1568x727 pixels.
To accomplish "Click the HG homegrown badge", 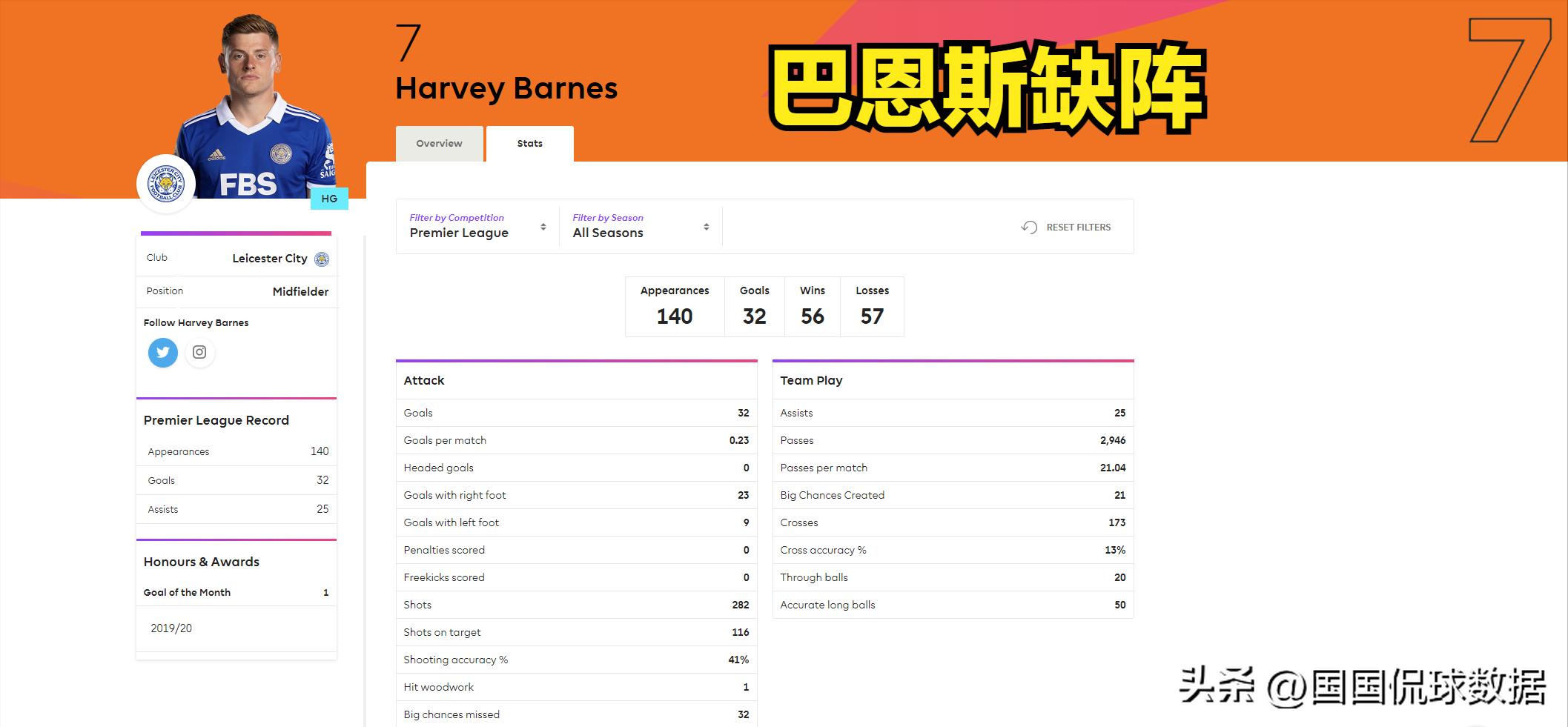I will pos(329,199).
